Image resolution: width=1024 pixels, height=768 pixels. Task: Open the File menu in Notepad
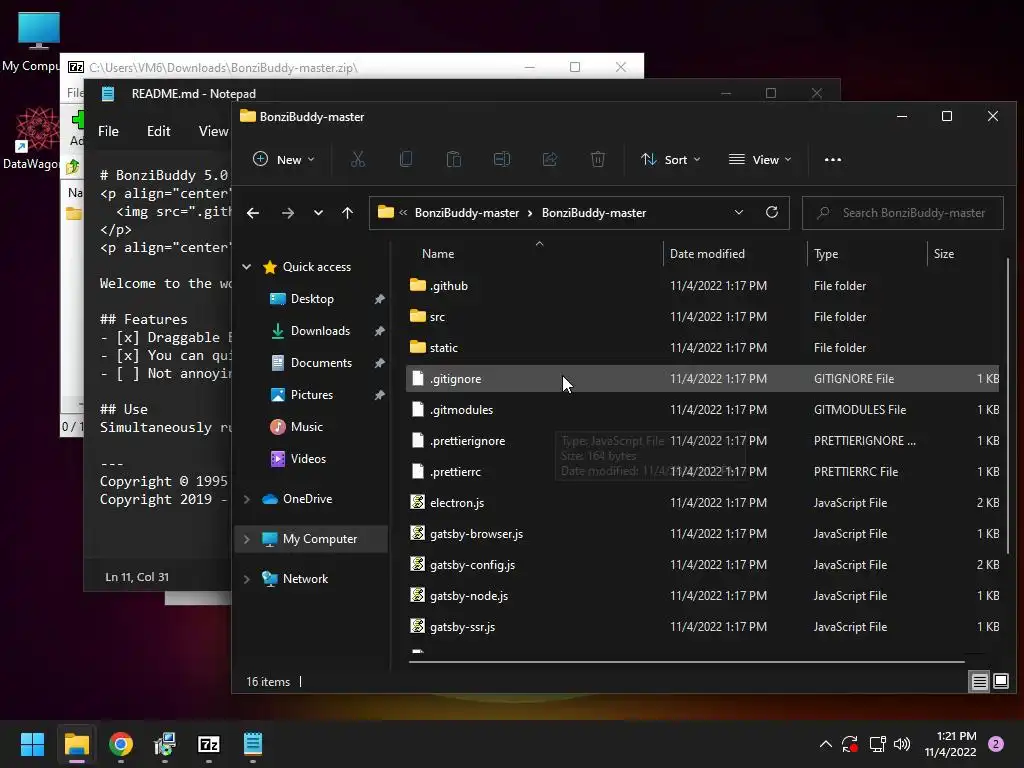tap(108, 131)
